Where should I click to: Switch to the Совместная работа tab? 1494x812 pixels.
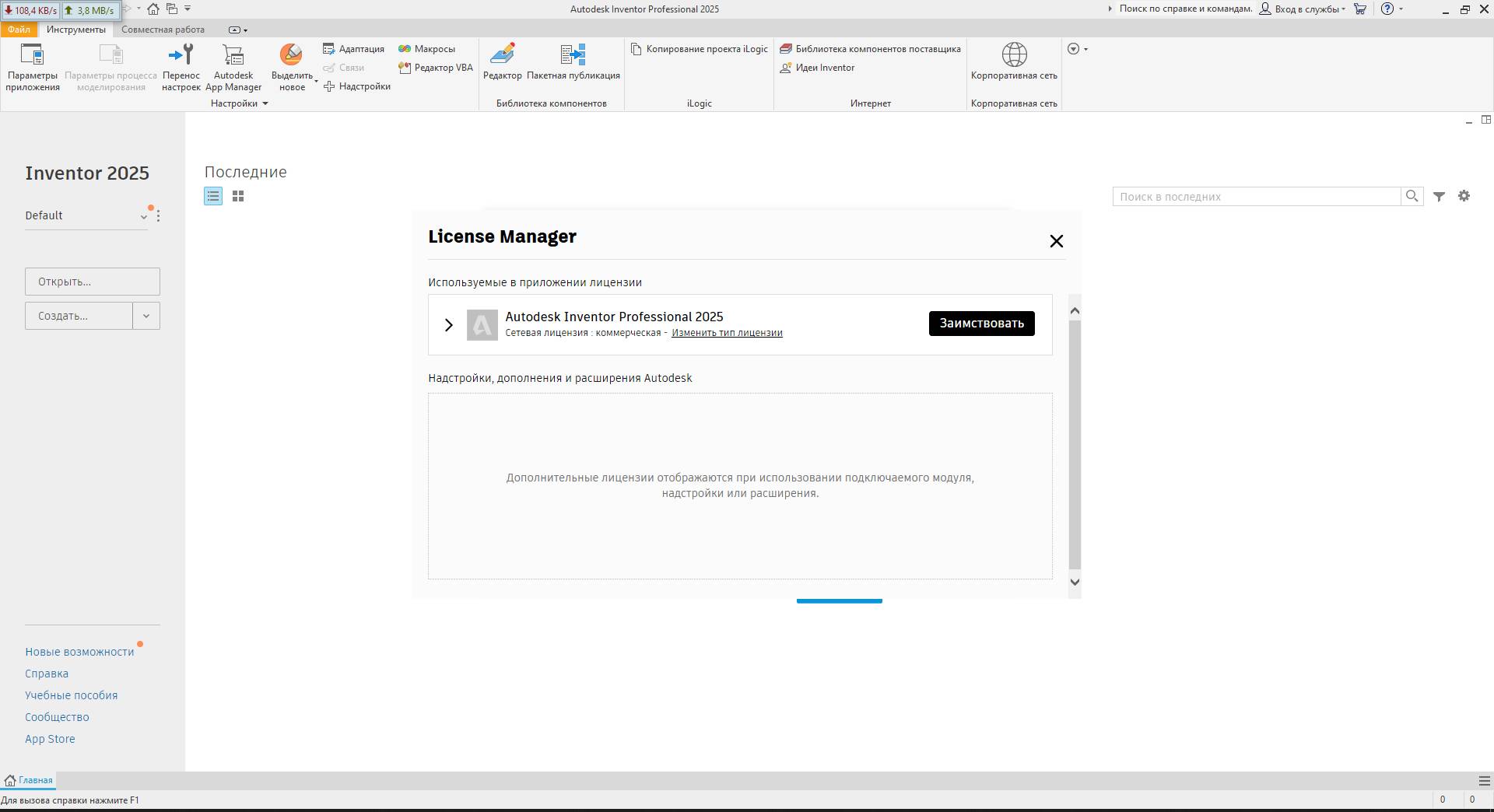click(163, 30)
